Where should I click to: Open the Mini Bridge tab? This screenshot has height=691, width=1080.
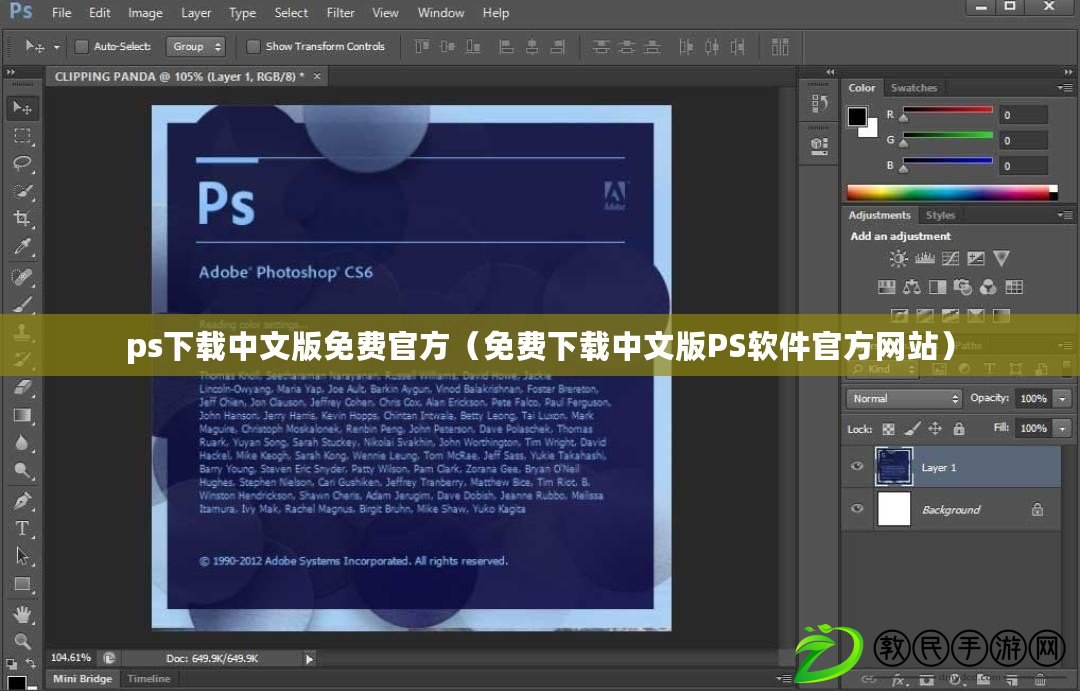(82, 679)
